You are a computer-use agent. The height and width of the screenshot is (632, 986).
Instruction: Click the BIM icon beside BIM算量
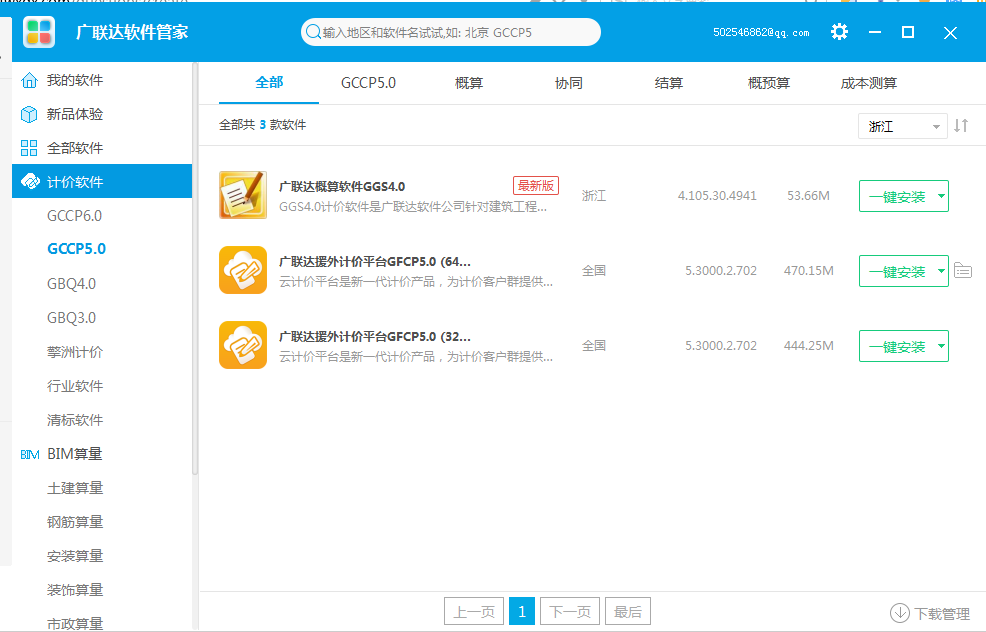click(x=30, y=454)
